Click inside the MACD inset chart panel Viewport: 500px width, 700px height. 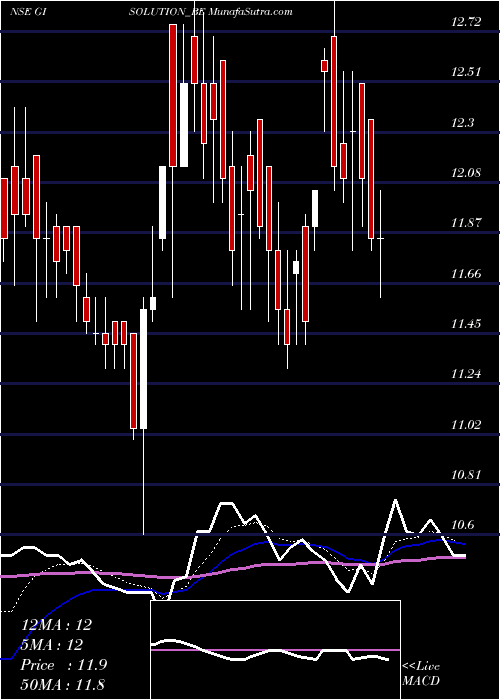click(275, 650)
